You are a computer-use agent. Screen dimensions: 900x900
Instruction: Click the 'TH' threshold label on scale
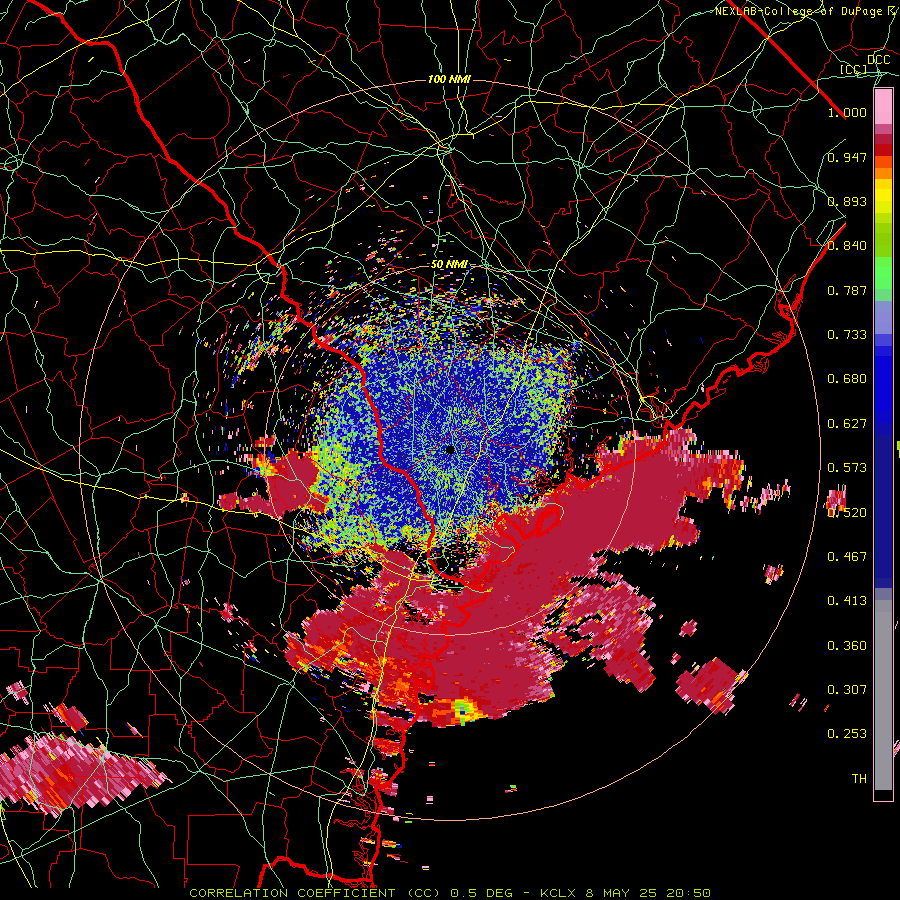[x=859, y=779]
